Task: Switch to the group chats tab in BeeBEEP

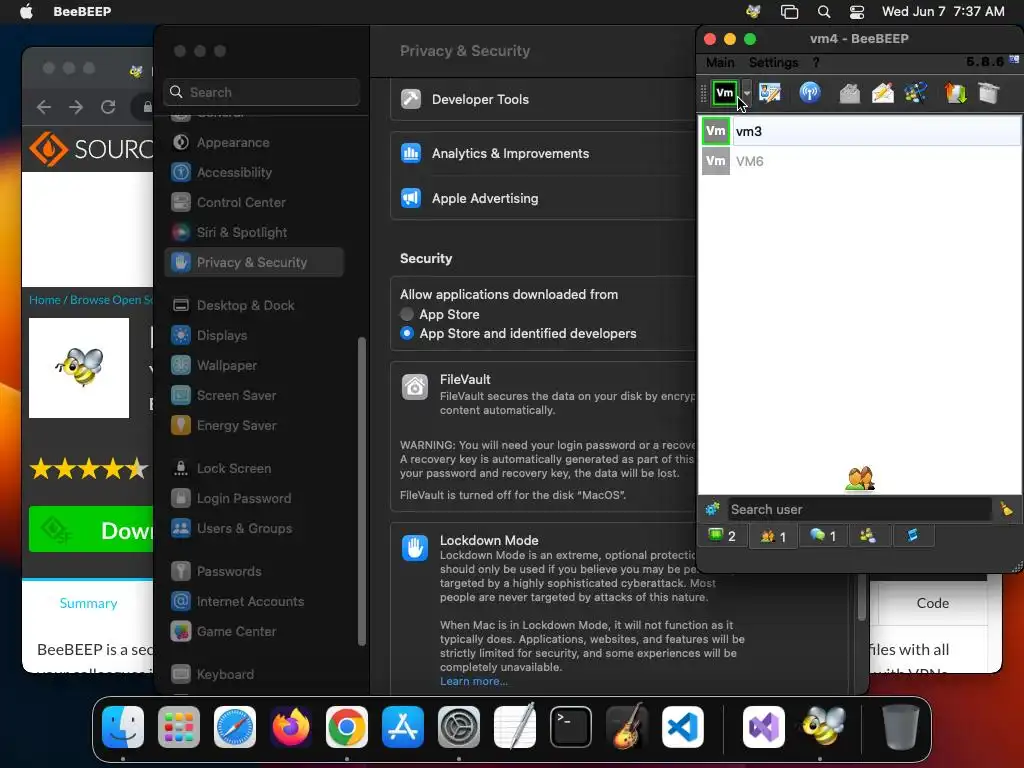Action: click(867, 536)
